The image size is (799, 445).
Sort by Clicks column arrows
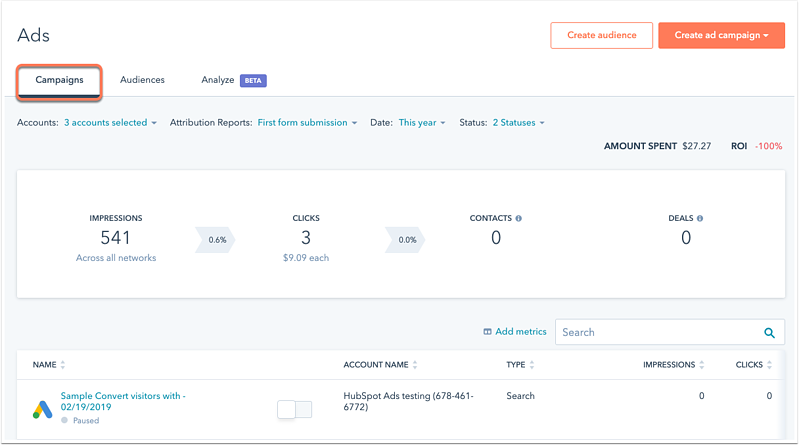click(769, 366)
